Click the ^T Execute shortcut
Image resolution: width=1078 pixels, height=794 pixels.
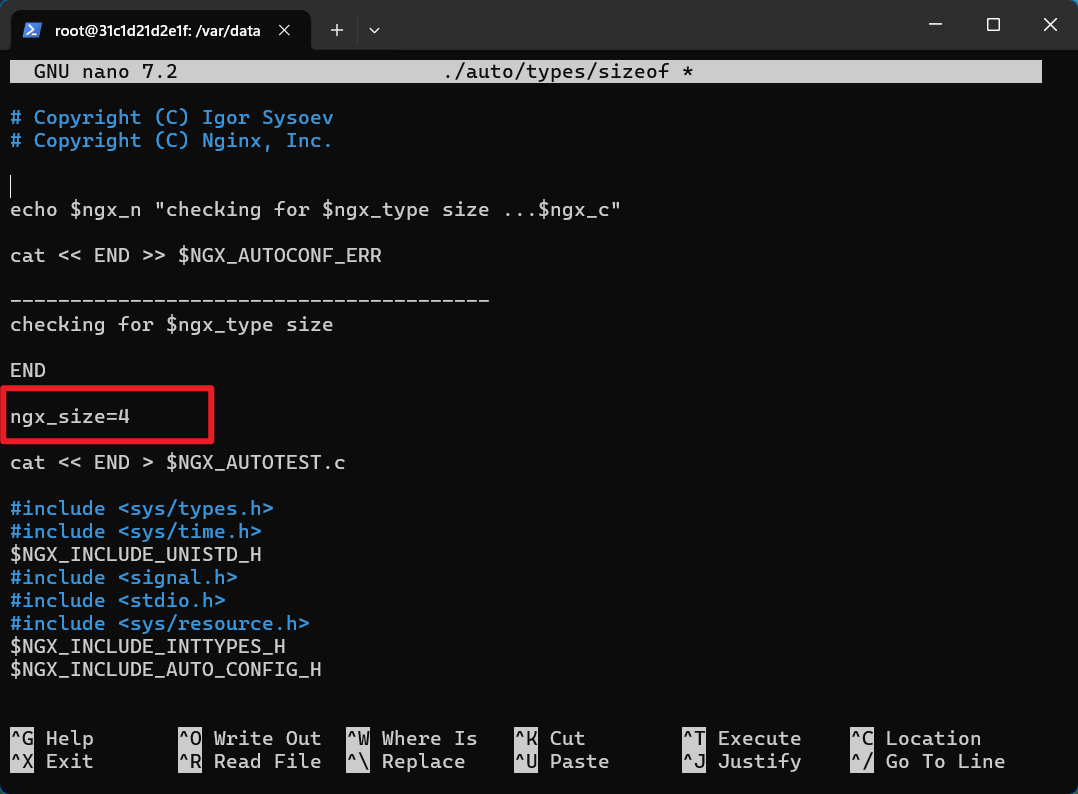pos(742,738)
